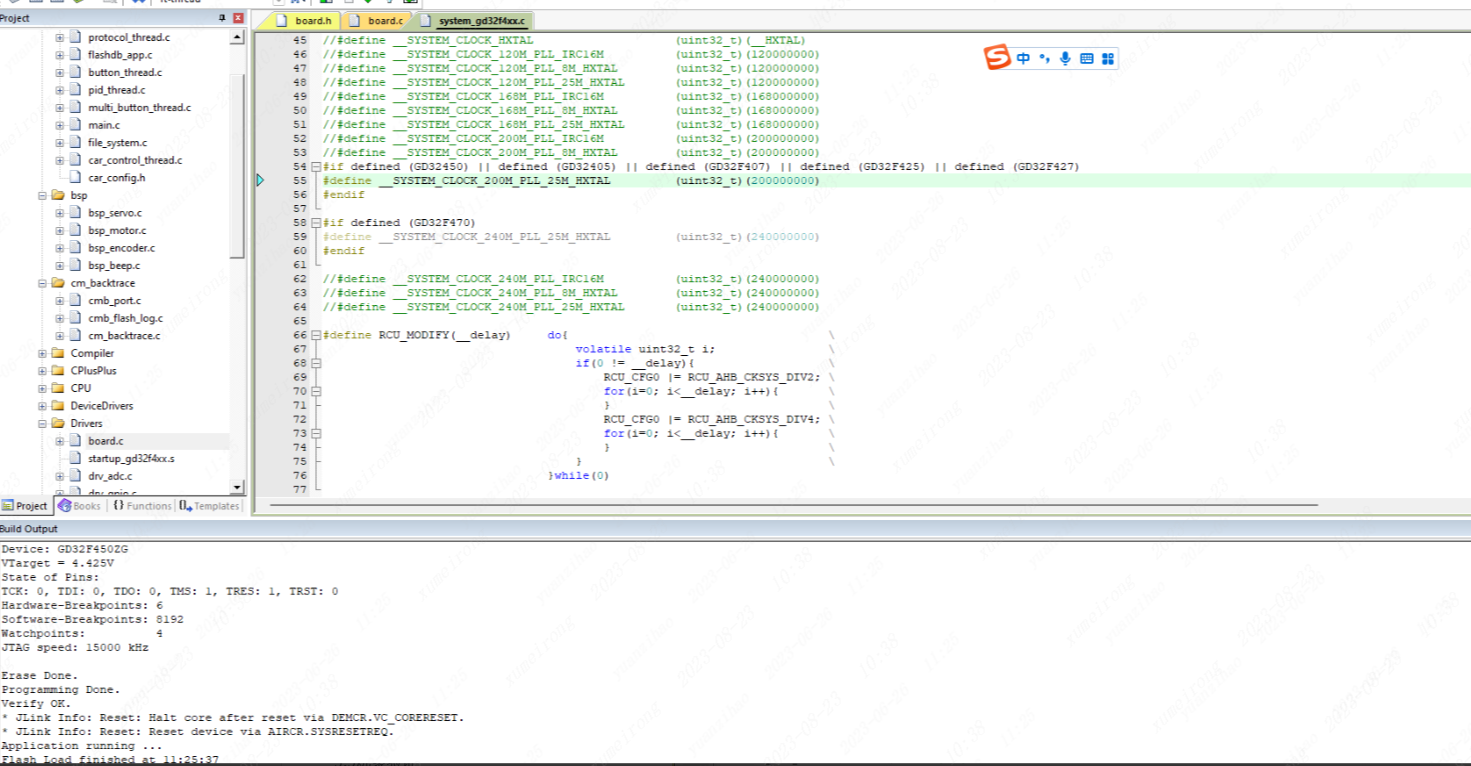Viewport: 1471px width, 766px height.
Task: Switch to the board.h editor tab
Action: coord(302,20)
